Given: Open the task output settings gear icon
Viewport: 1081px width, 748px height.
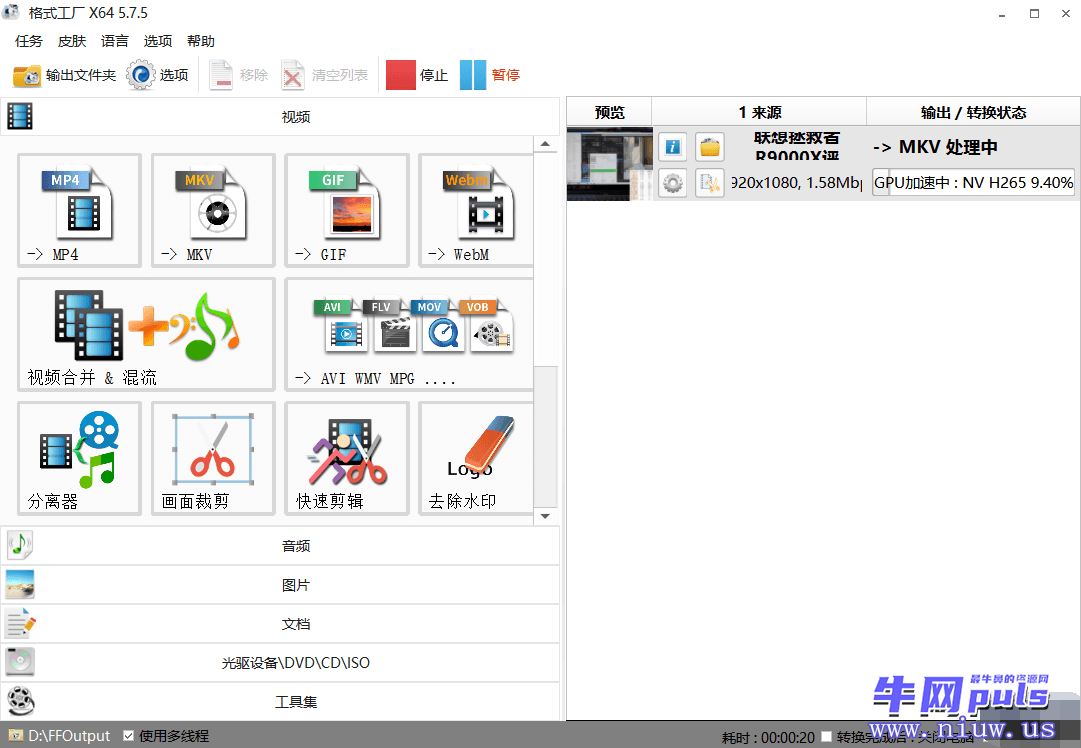Looking at the screenshot, I should click(673, 183).
